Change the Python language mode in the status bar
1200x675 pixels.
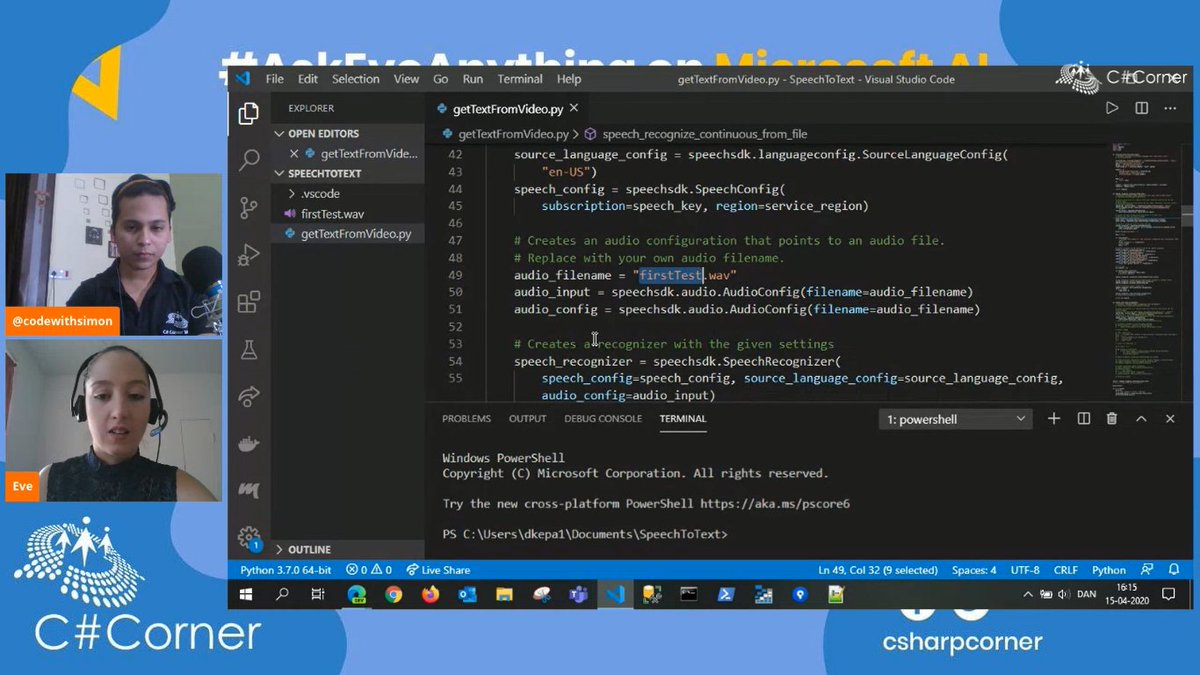[x=1109, y=570]
